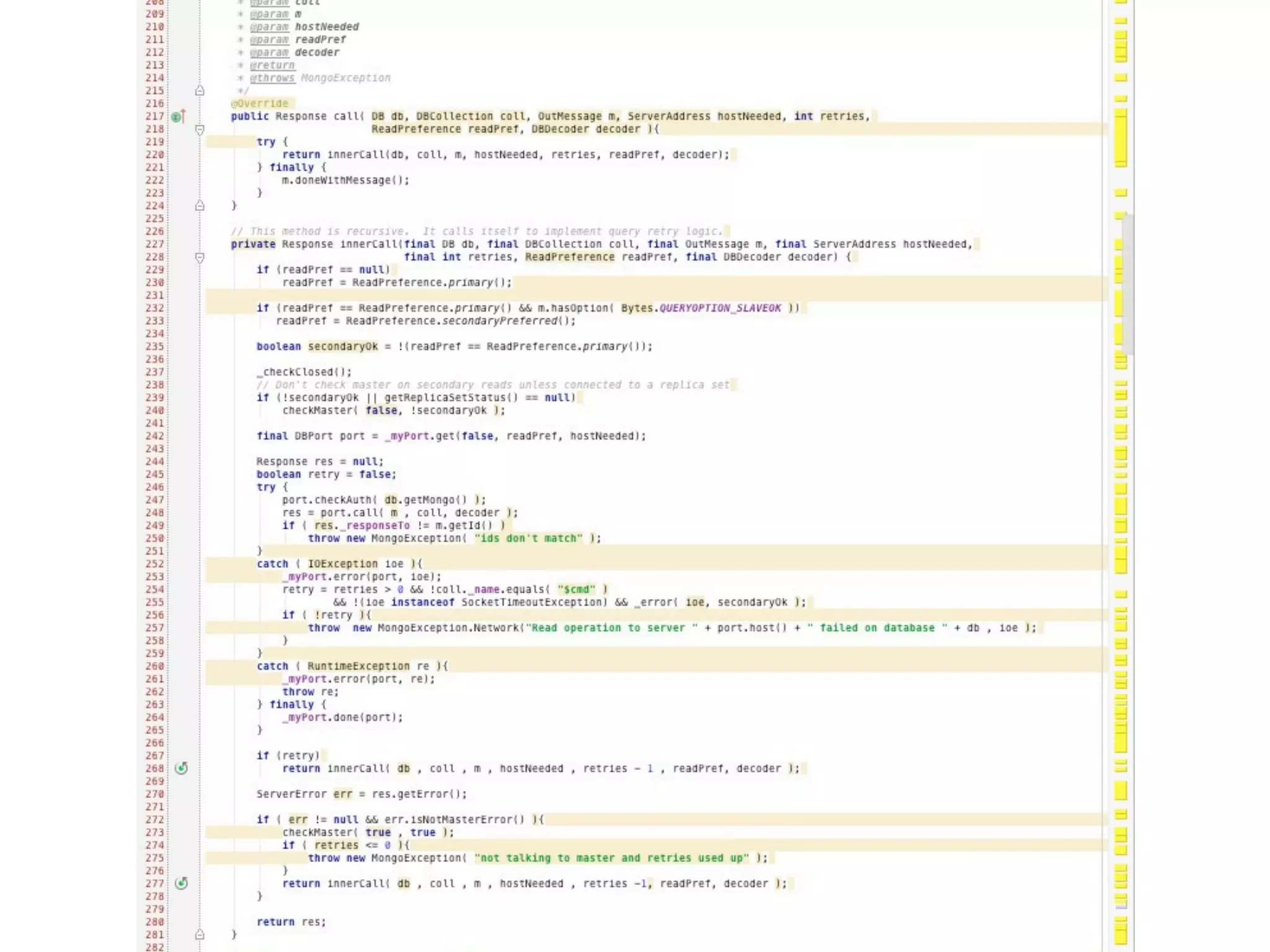Click the recursive call gutter icon on line 268
Viewport: 1270px width, 952px height.
pos(181,769)
